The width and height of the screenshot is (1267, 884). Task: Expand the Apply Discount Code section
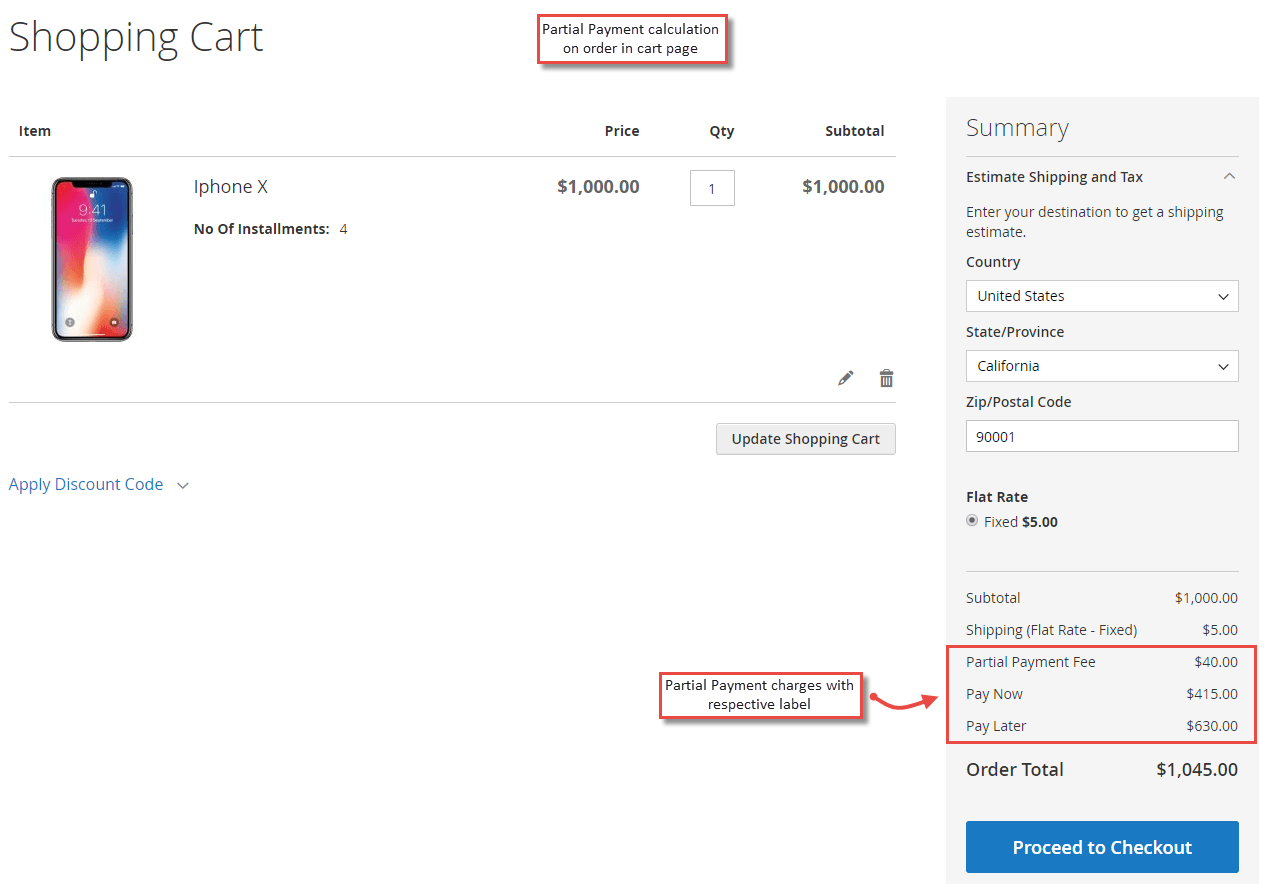[x=99, y=484]
